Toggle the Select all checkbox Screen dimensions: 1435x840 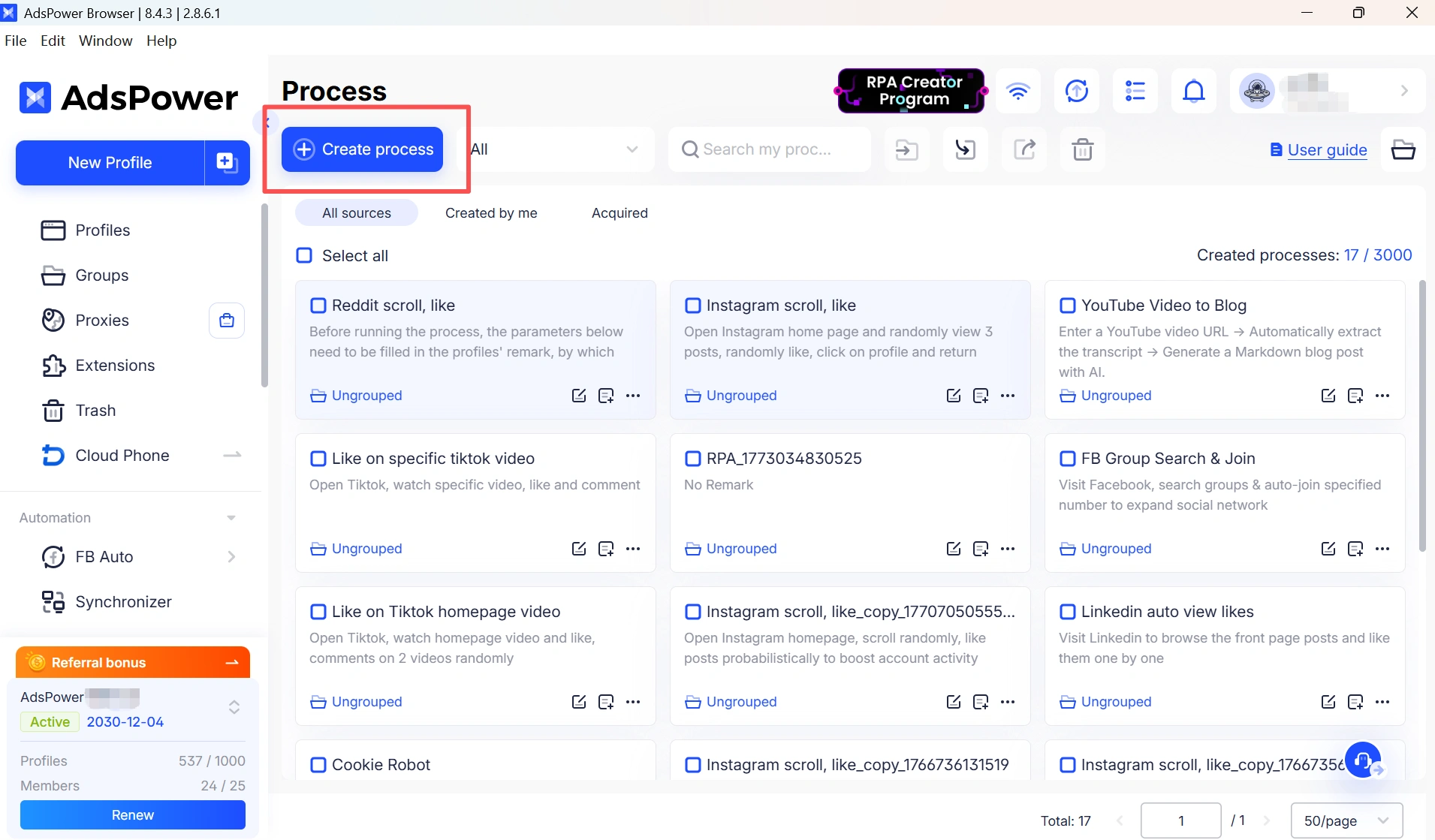pos(304,256)
